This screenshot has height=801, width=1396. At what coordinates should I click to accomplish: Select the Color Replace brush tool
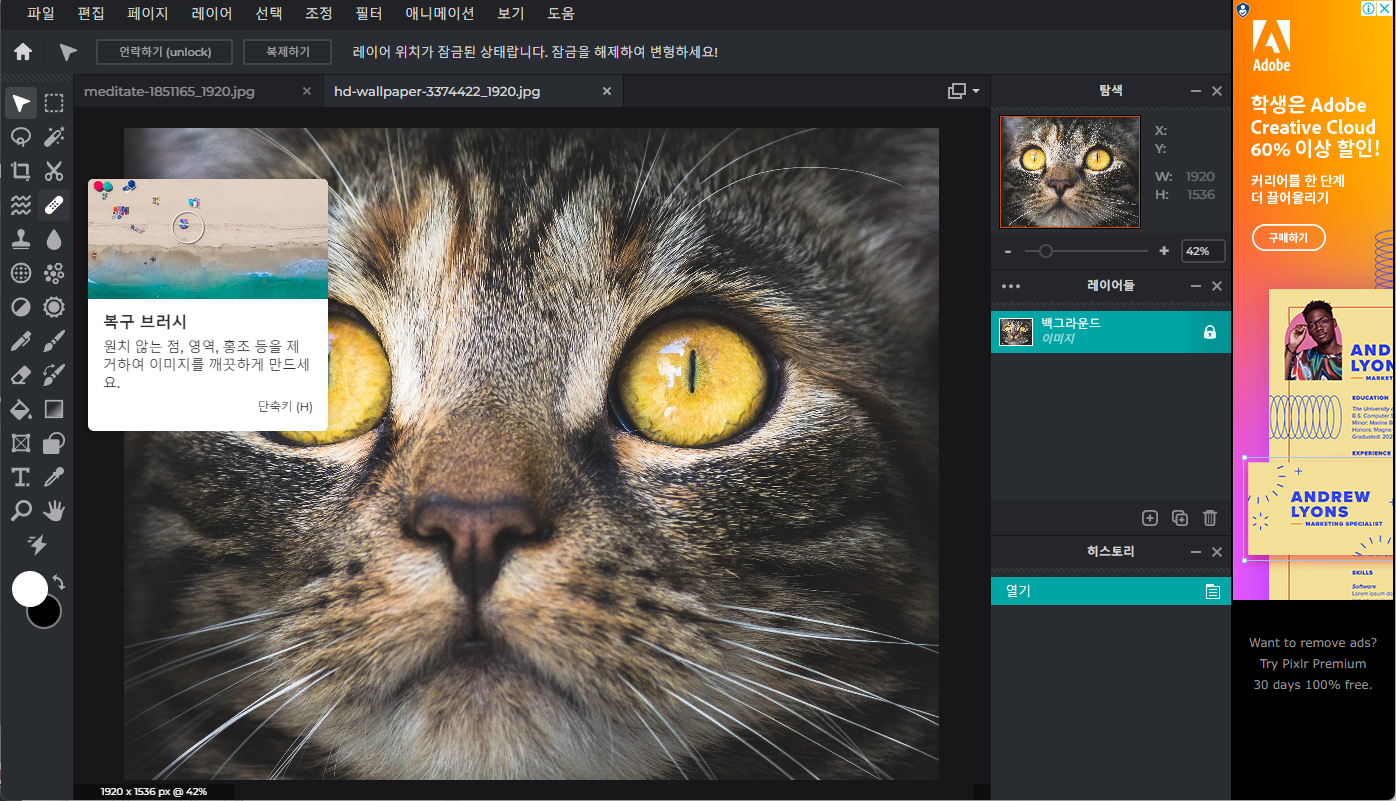click(54, 375)
